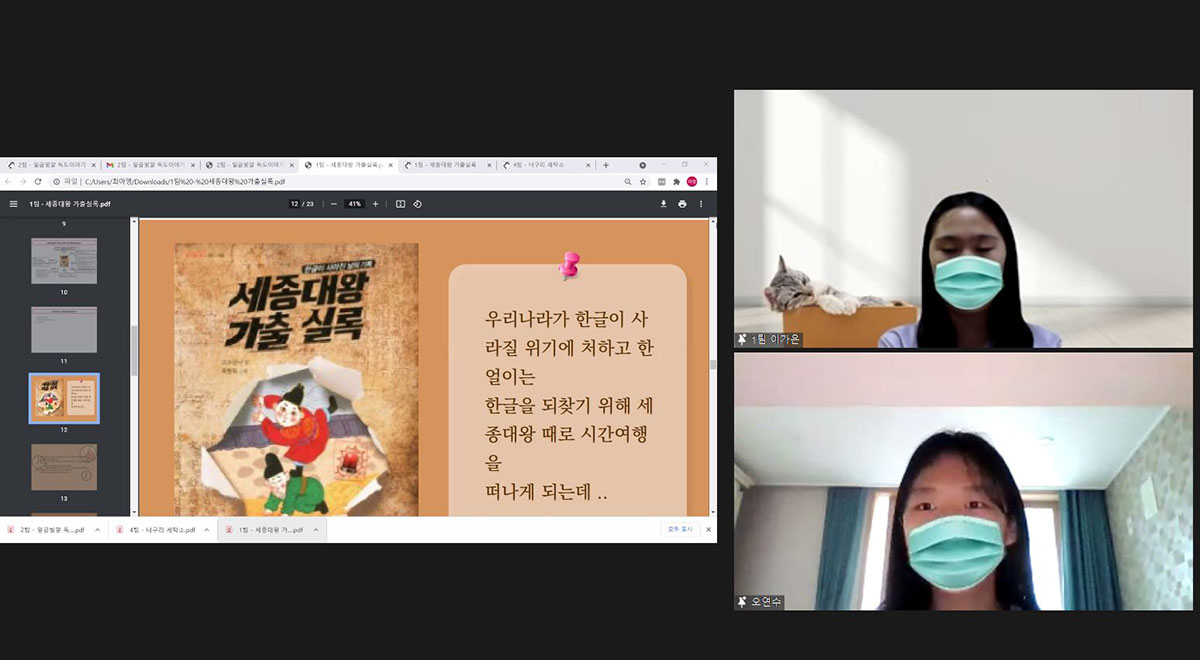Expand options for 1팀 세종대왕 download
The image size is (1200, 660).
click(x=316, y=530)
